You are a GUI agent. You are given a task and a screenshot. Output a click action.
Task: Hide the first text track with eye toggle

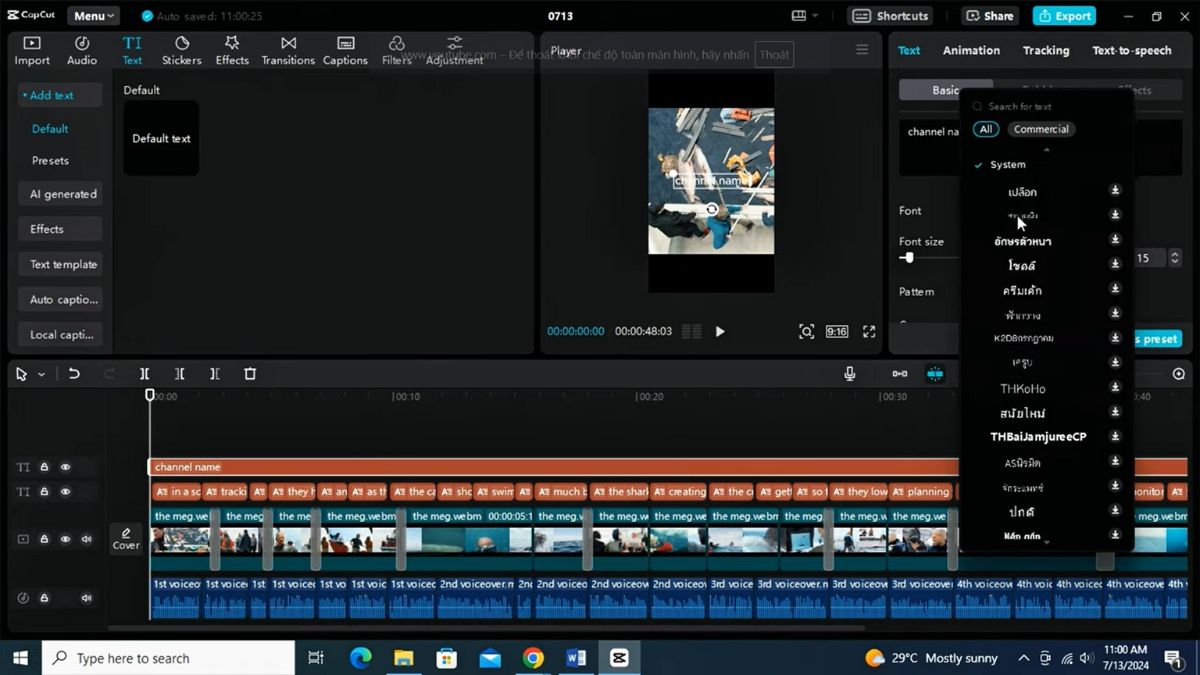pyautogui.click(x=65, y=466)
